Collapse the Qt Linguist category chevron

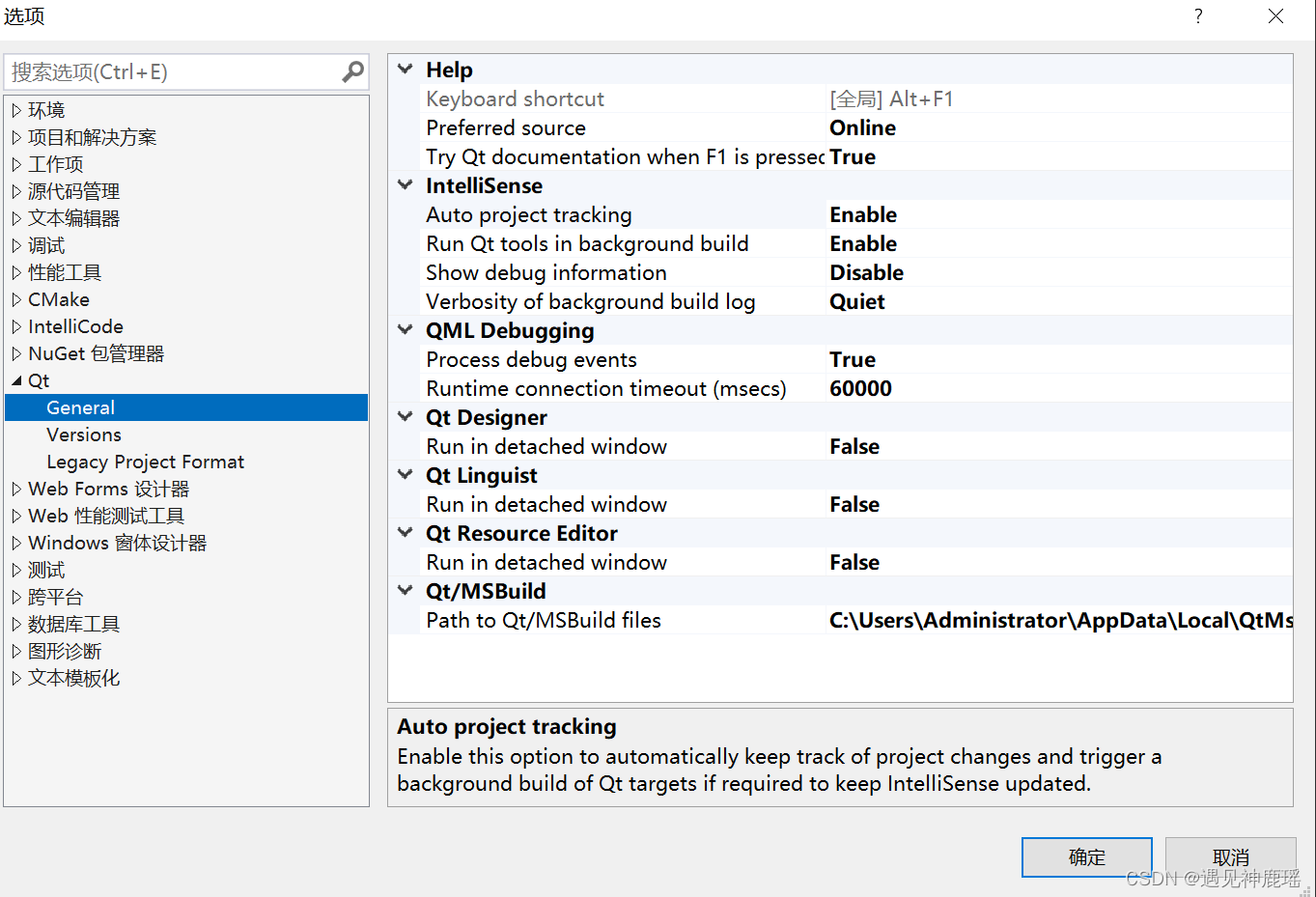[406, 475]
